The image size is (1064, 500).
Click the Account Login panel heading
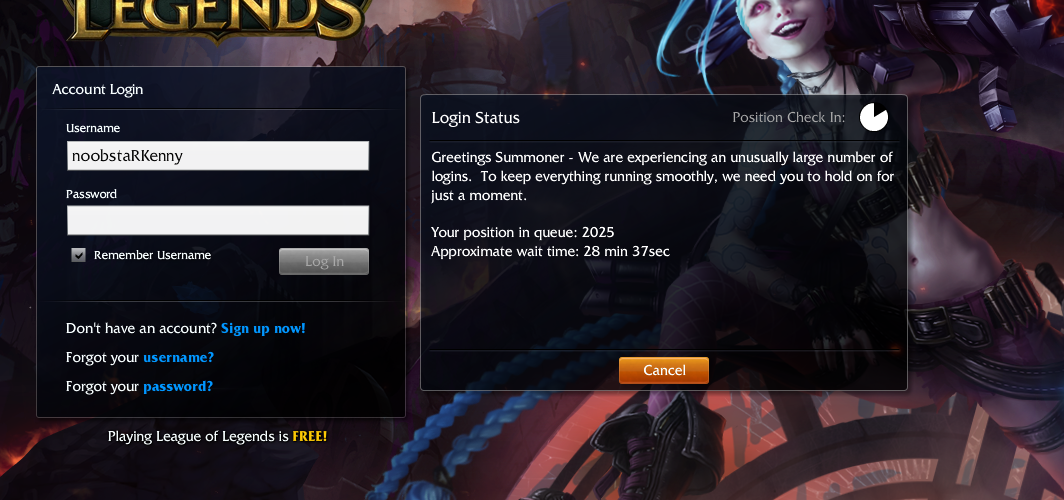tap(98, 89)
